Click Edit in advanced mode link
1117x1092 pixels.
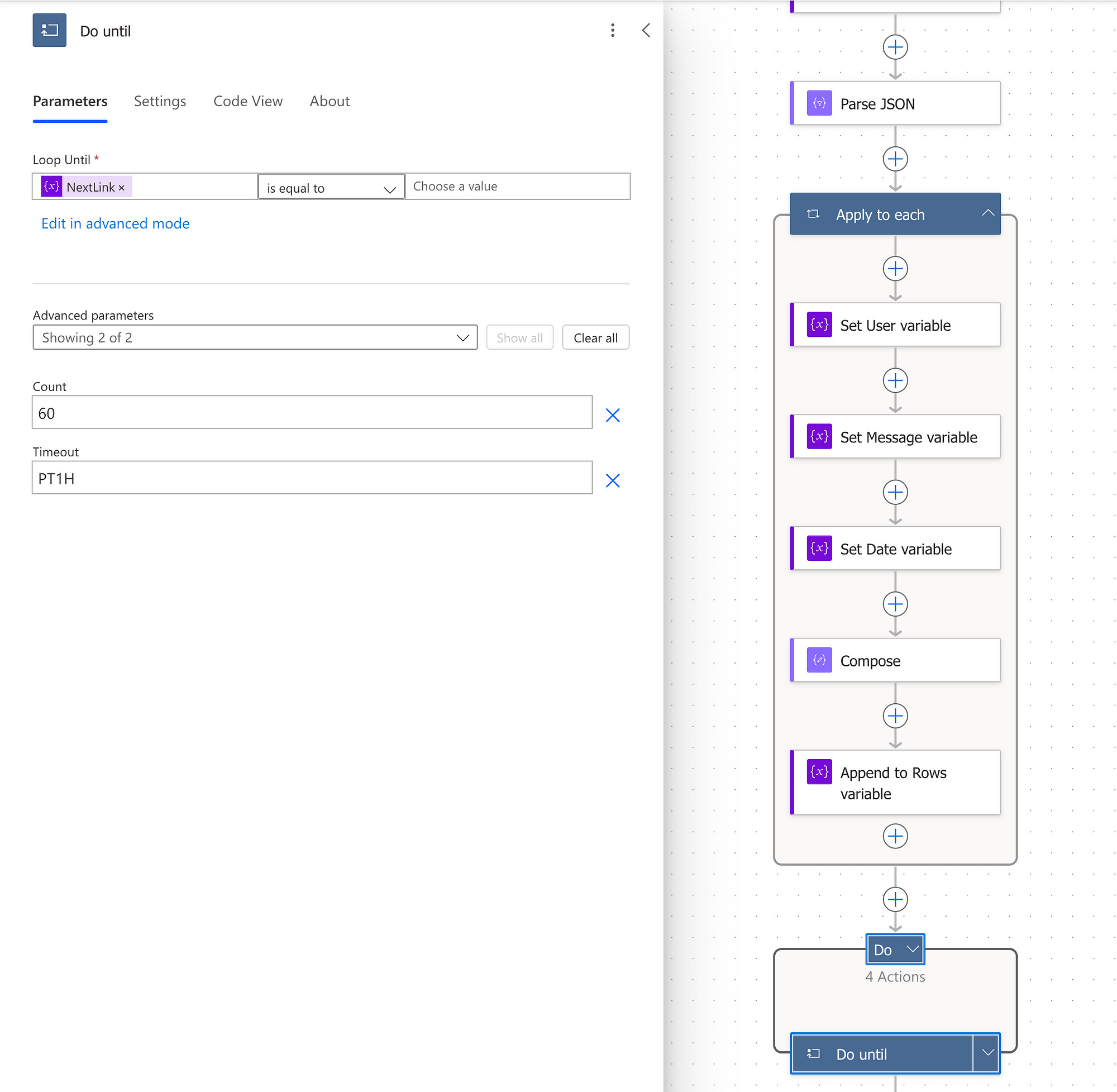pos(115,223)
